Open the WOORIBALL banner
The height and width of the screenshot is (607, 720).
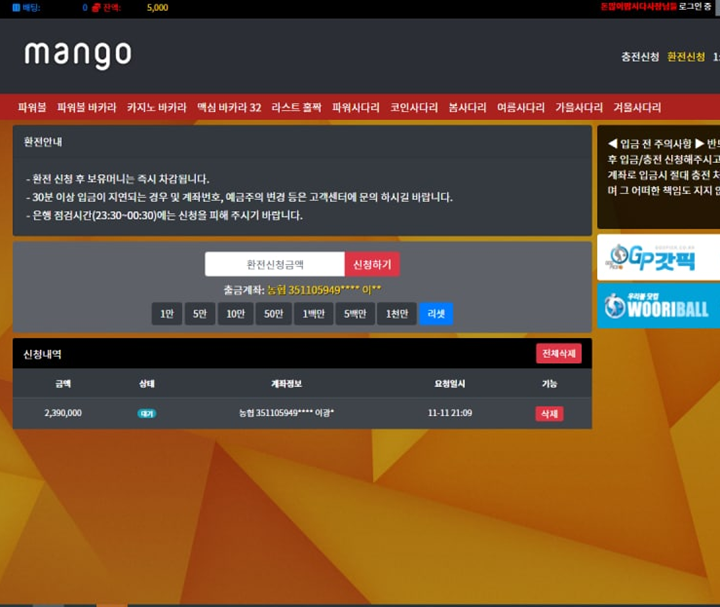tap(658, 306)
